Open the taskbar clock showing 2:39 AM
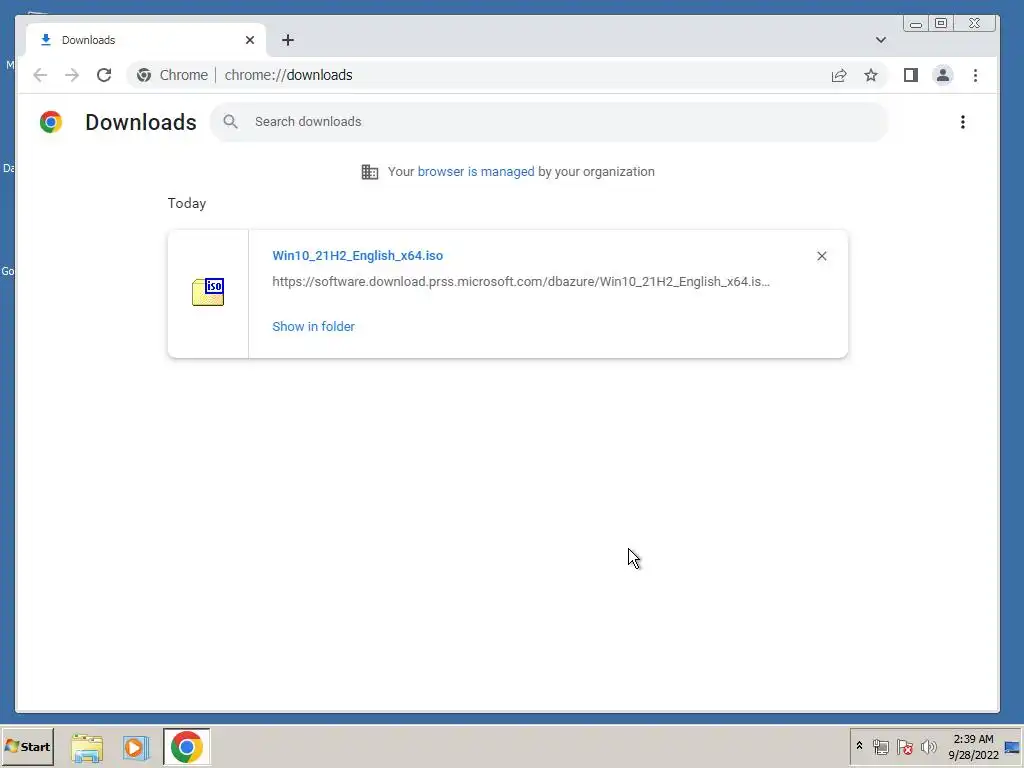This screenshot has height=768, width=1024. pyautogui.click(x=973, y=747)
